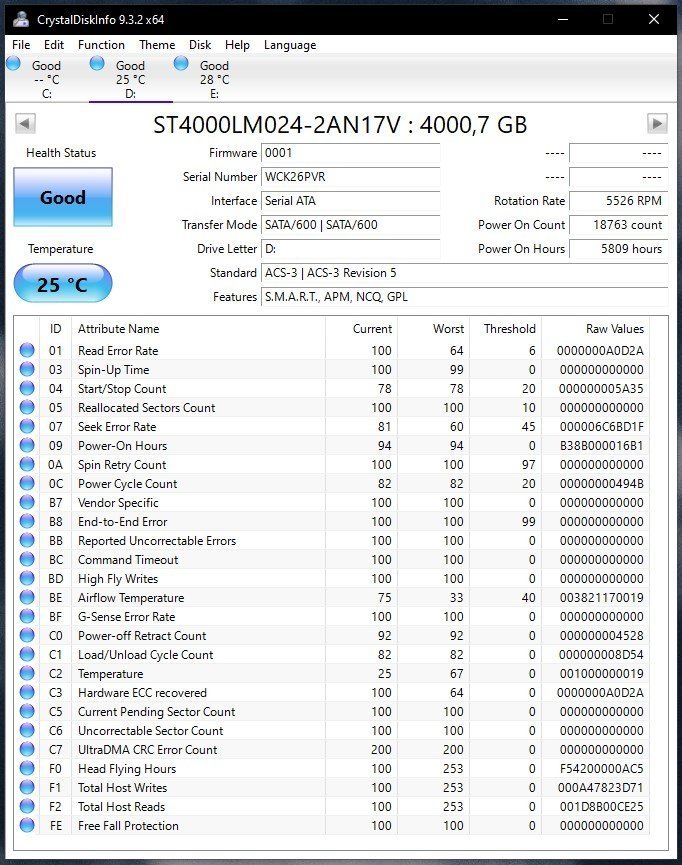Click the Power On Hours value 5809 hours
The height and width of the screenshot is (865, 682).
(x=619, y=249)
